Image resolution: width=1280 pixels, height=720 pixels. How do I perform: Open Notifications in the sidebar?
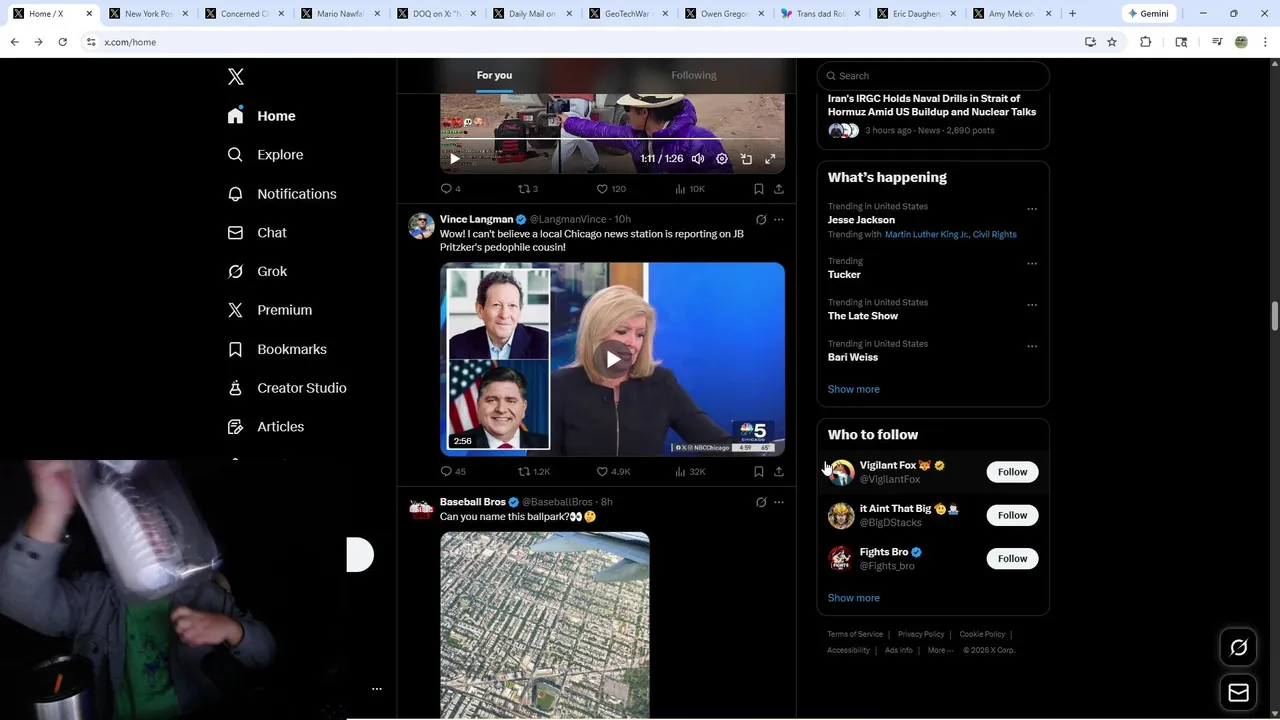click(x=282, y=194)
